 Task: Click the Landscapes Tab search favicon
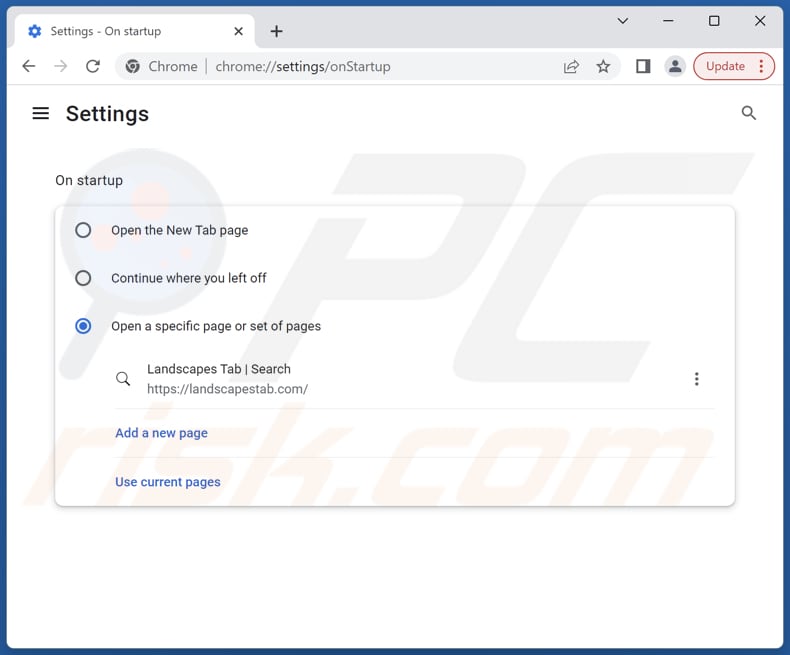pos(123,378)
